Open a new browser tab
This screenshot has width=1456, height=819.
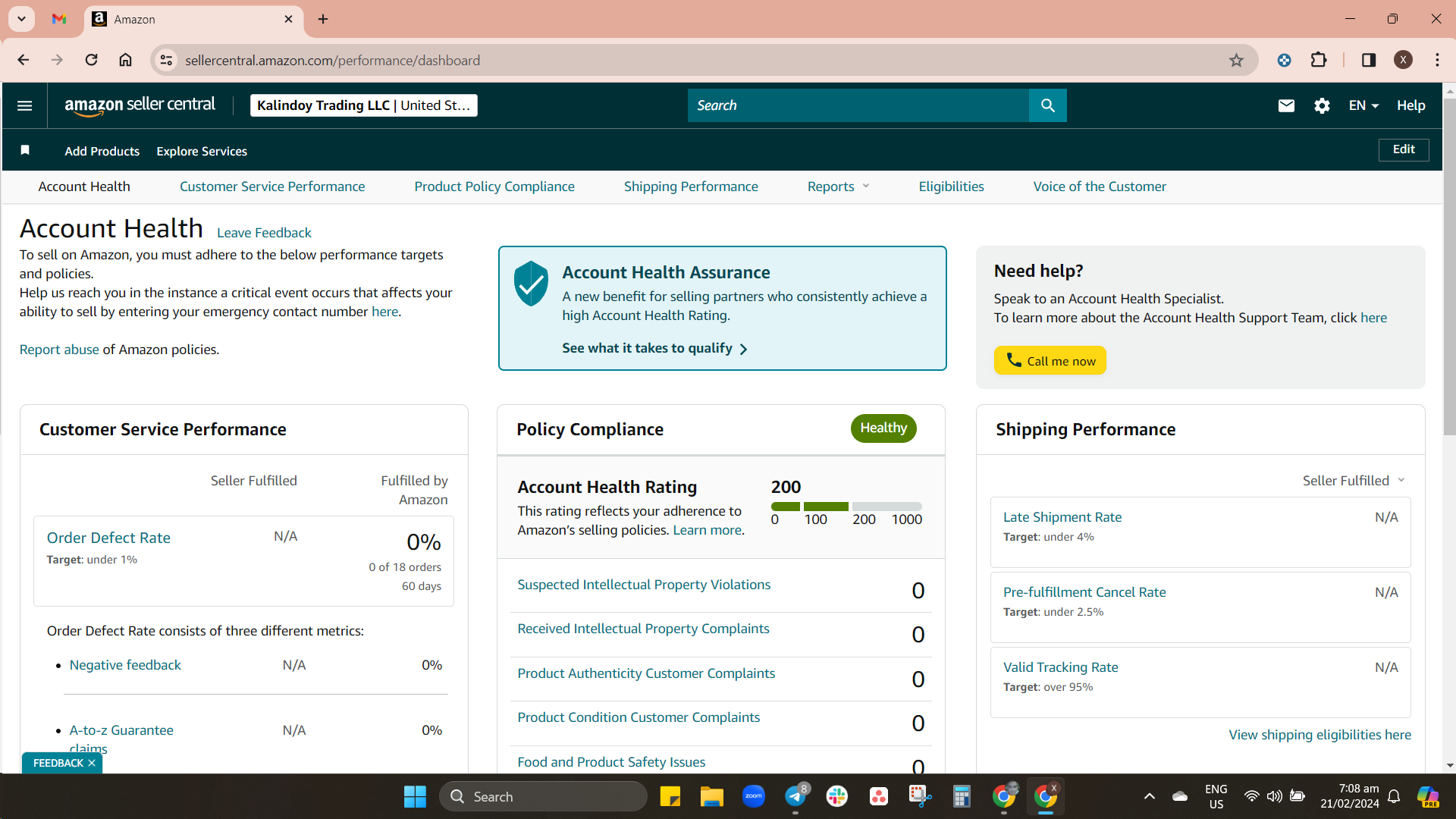pyautogui.click(x=323, y=19)
